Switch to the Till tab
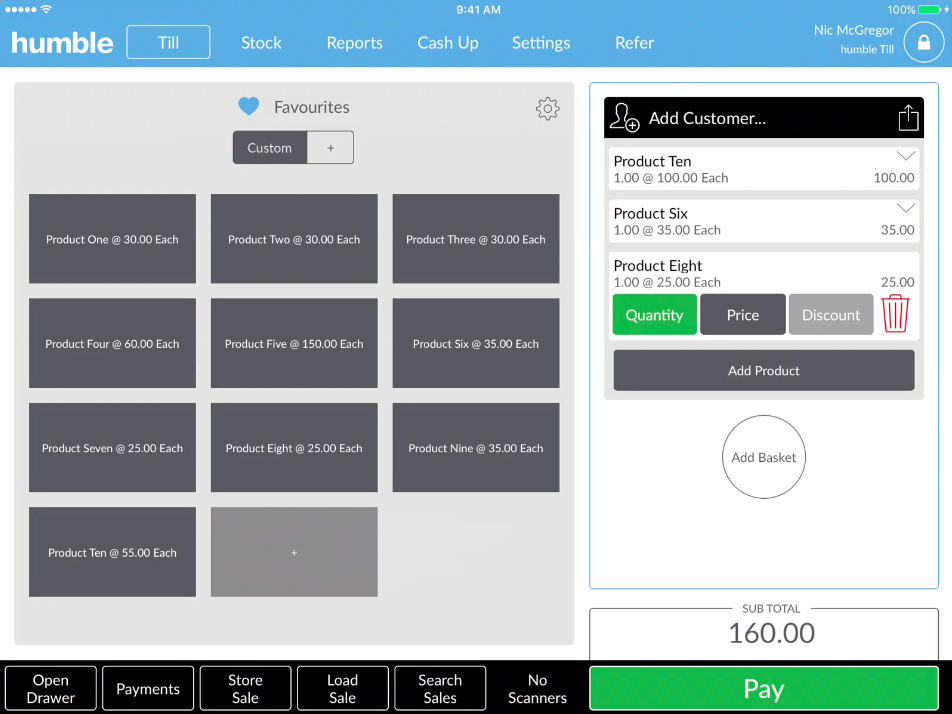The width and height of the screenshot is (952, 714). pyautogui.click(x=168, y=42)
